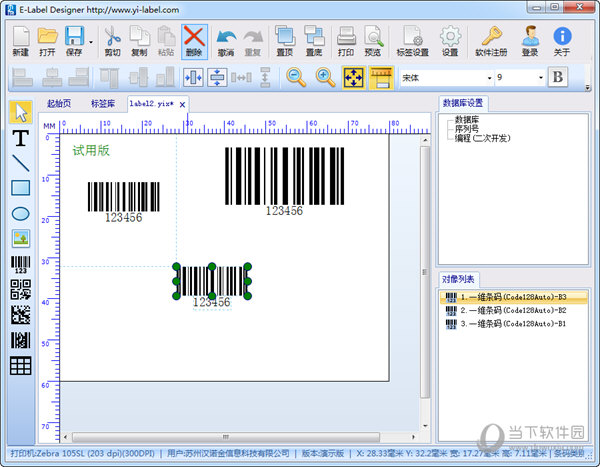Open the 关于 about info icon
The height and width of the screenshot is (467, 600).
[562, 41]
